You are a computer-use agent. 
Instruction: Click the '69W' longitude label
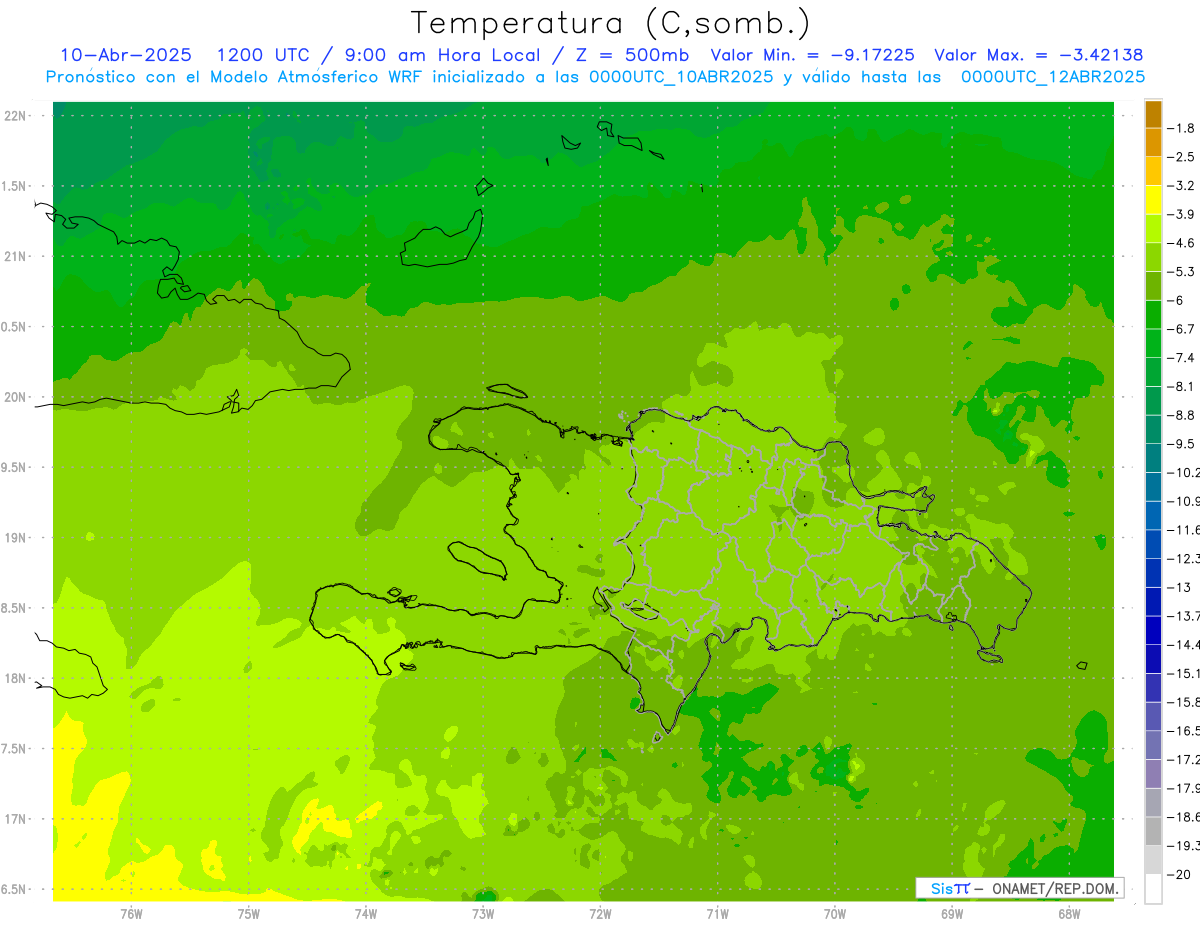952,913
